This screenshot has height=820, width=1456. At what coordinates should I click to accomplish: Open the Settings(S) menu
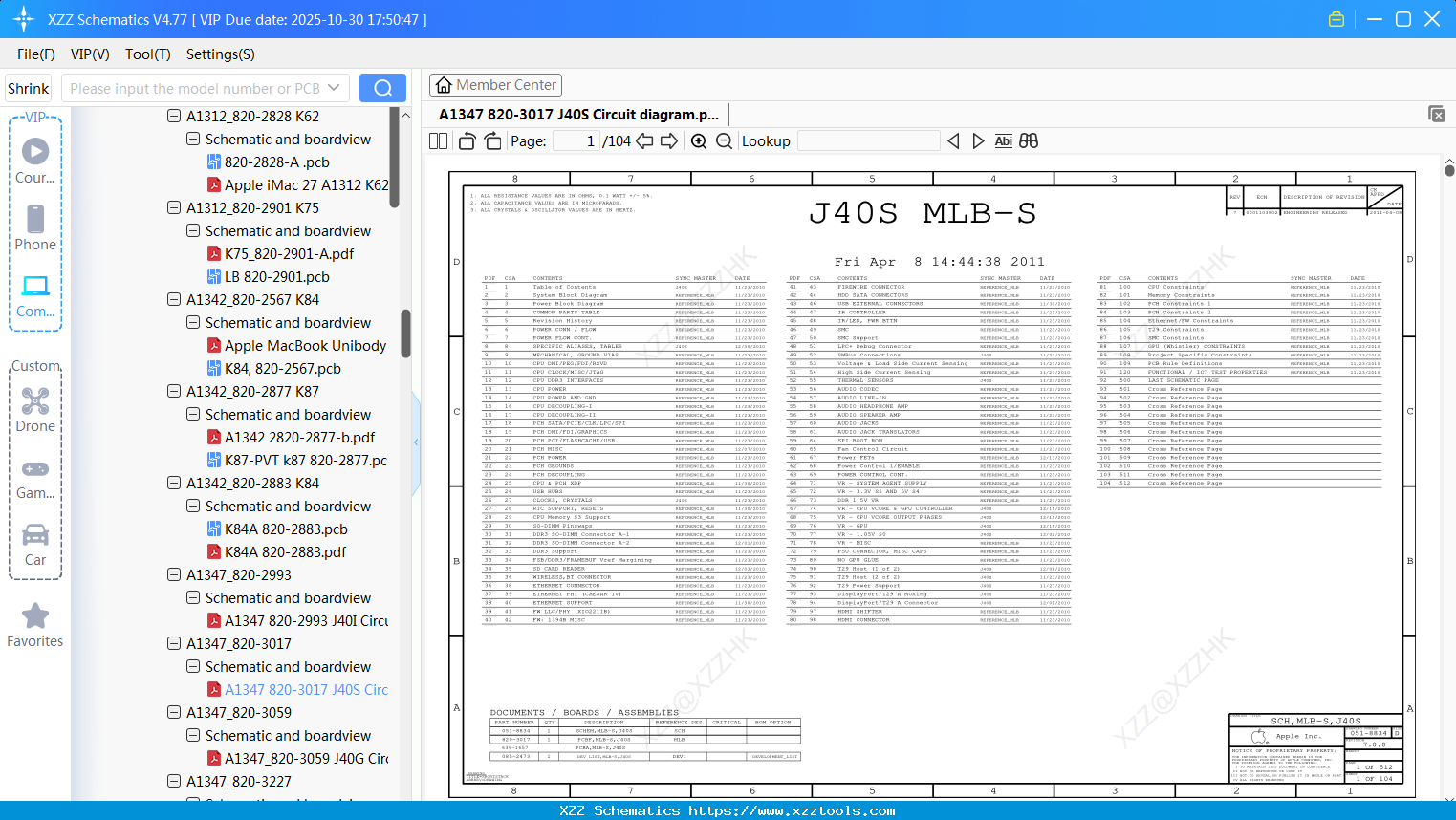pos(220,54)
